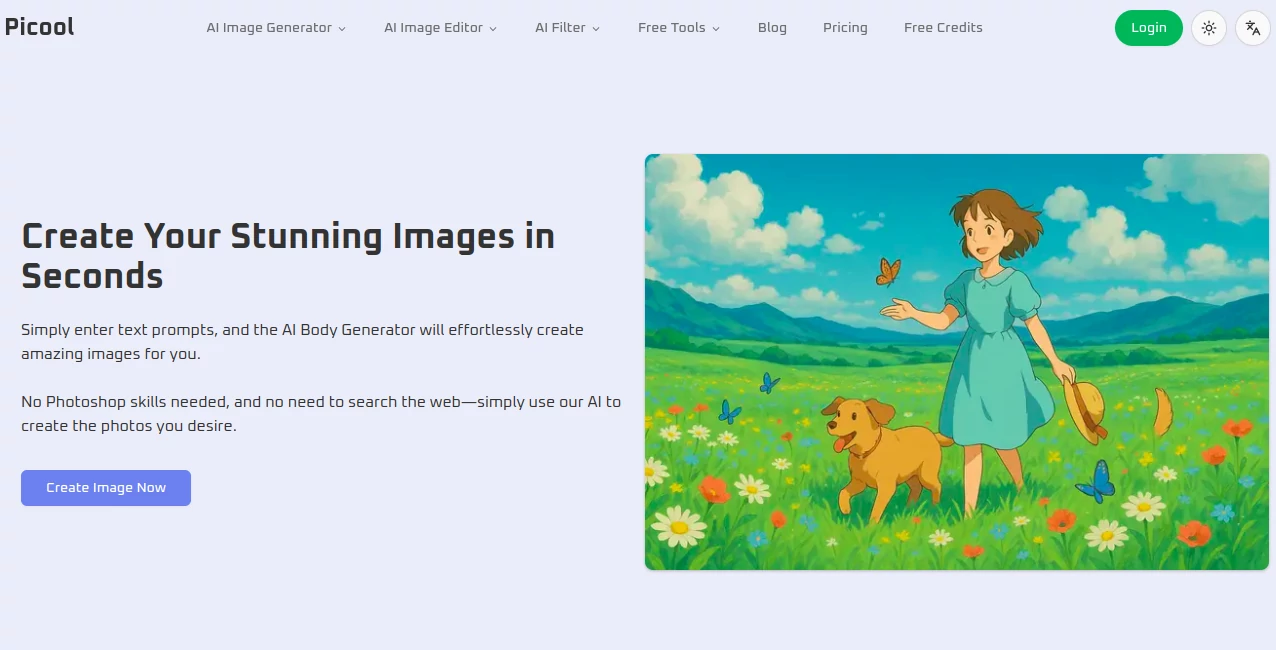This screenshot has height=650, width=1276.
Task: Open the Free Credits page
Action: tap(943, 28)
